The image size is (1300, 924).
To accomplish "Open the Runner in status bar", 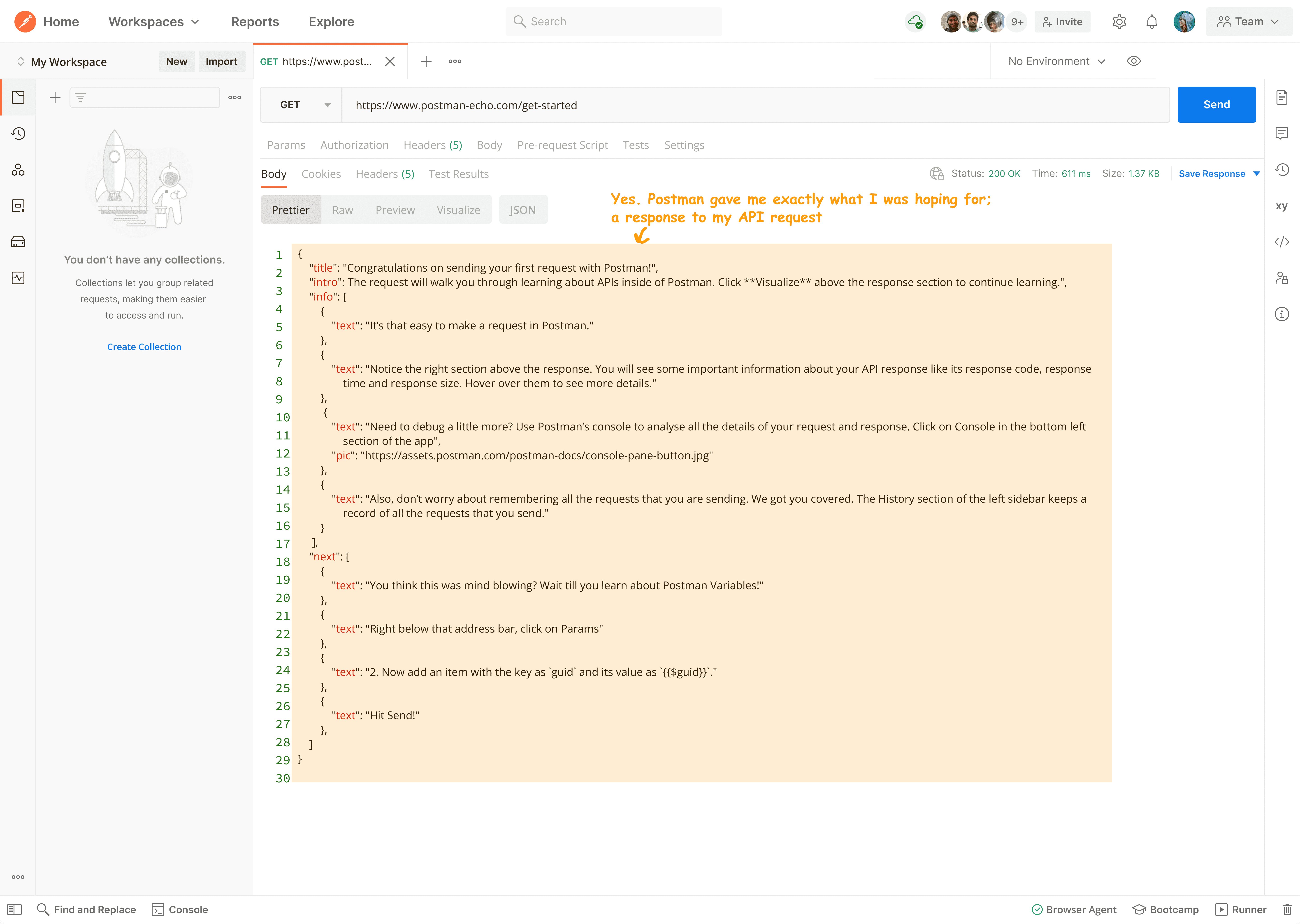I will (1241, 910).
